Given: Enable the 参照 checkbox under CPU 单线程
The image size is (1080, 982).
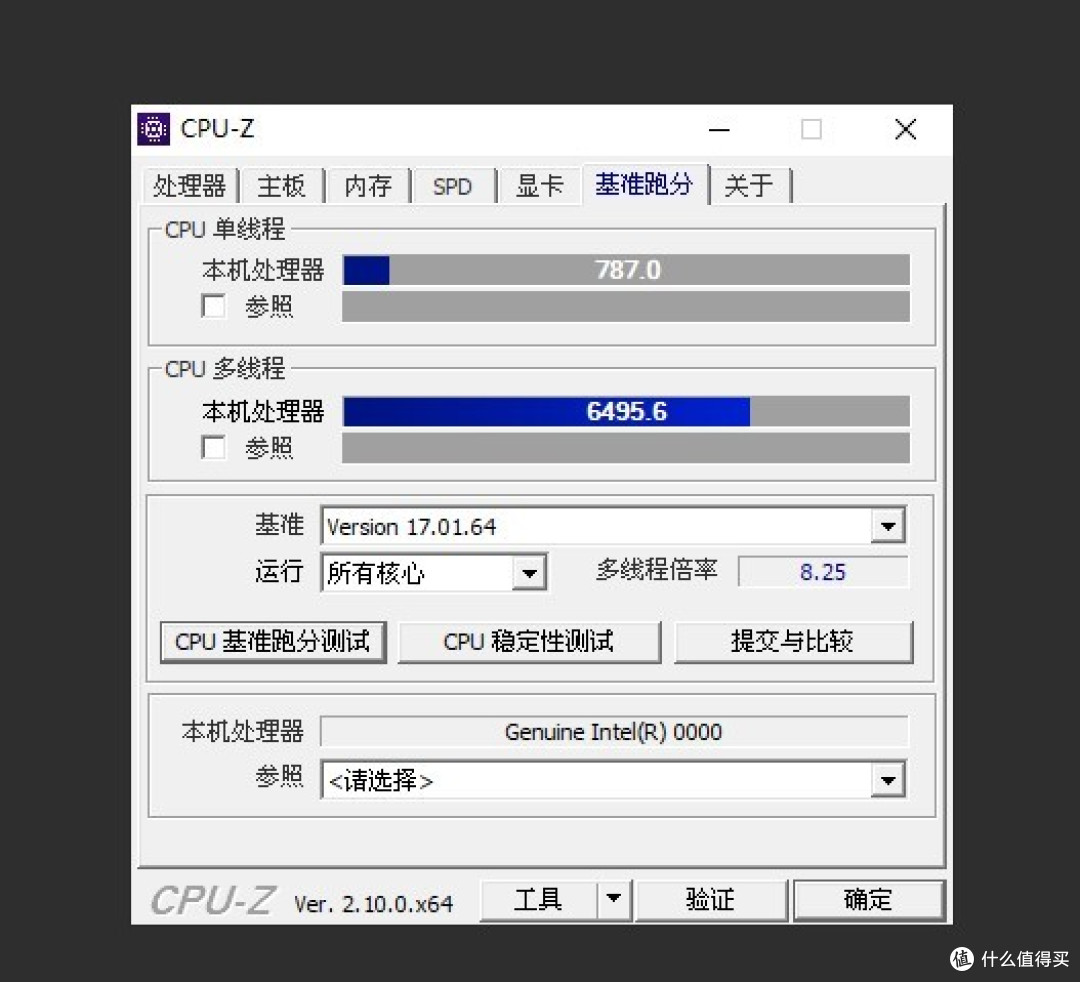Looking at the screenshot, I should point(213,306).
